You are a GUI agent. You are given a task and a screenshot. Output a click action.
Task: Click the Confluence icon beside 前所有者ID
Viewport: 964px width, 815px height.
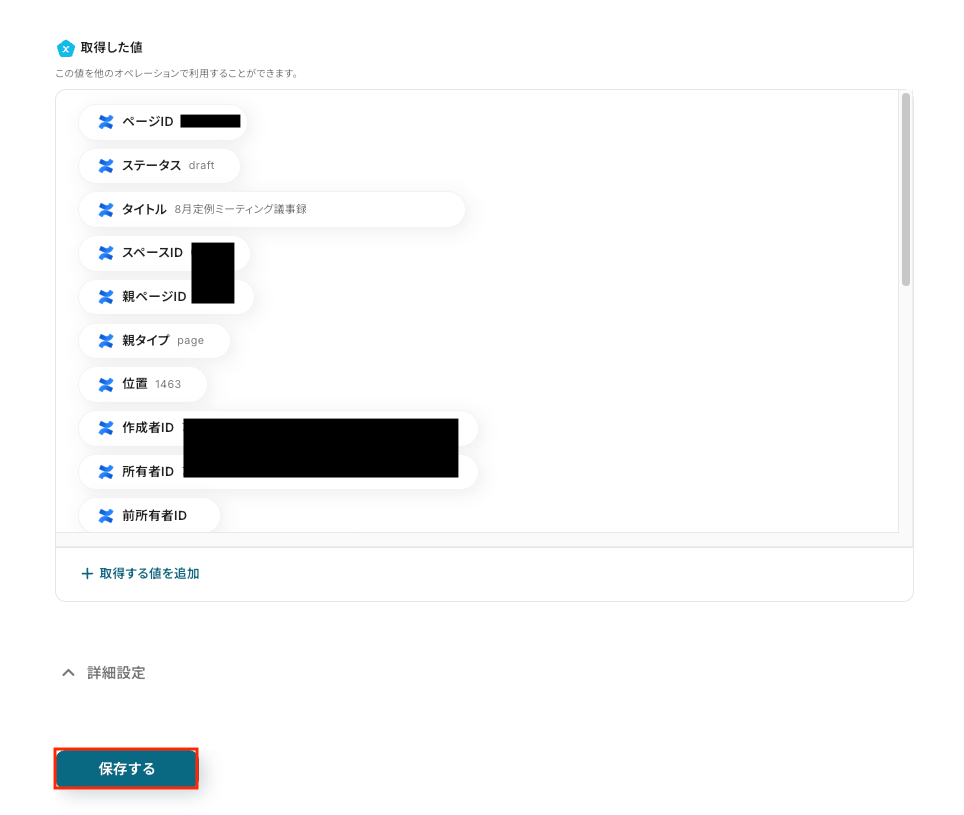tap(106, 516)
